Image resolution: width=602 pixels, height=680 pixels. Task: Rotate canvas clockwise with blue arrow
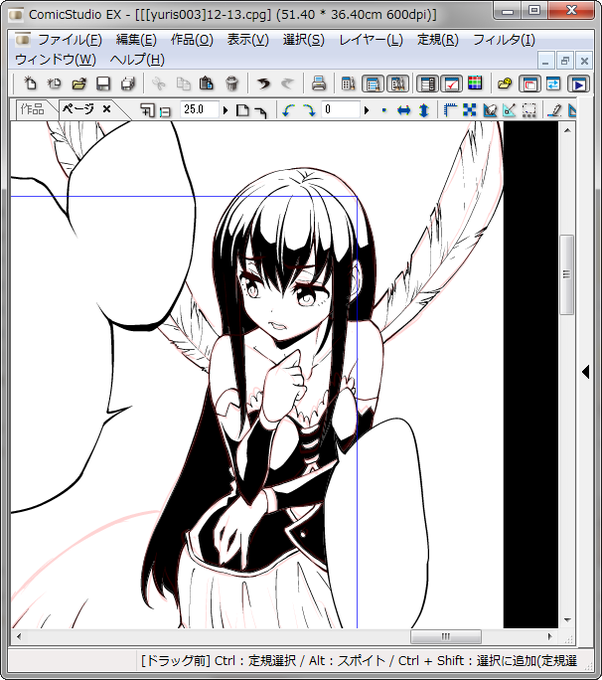[309, 110]
